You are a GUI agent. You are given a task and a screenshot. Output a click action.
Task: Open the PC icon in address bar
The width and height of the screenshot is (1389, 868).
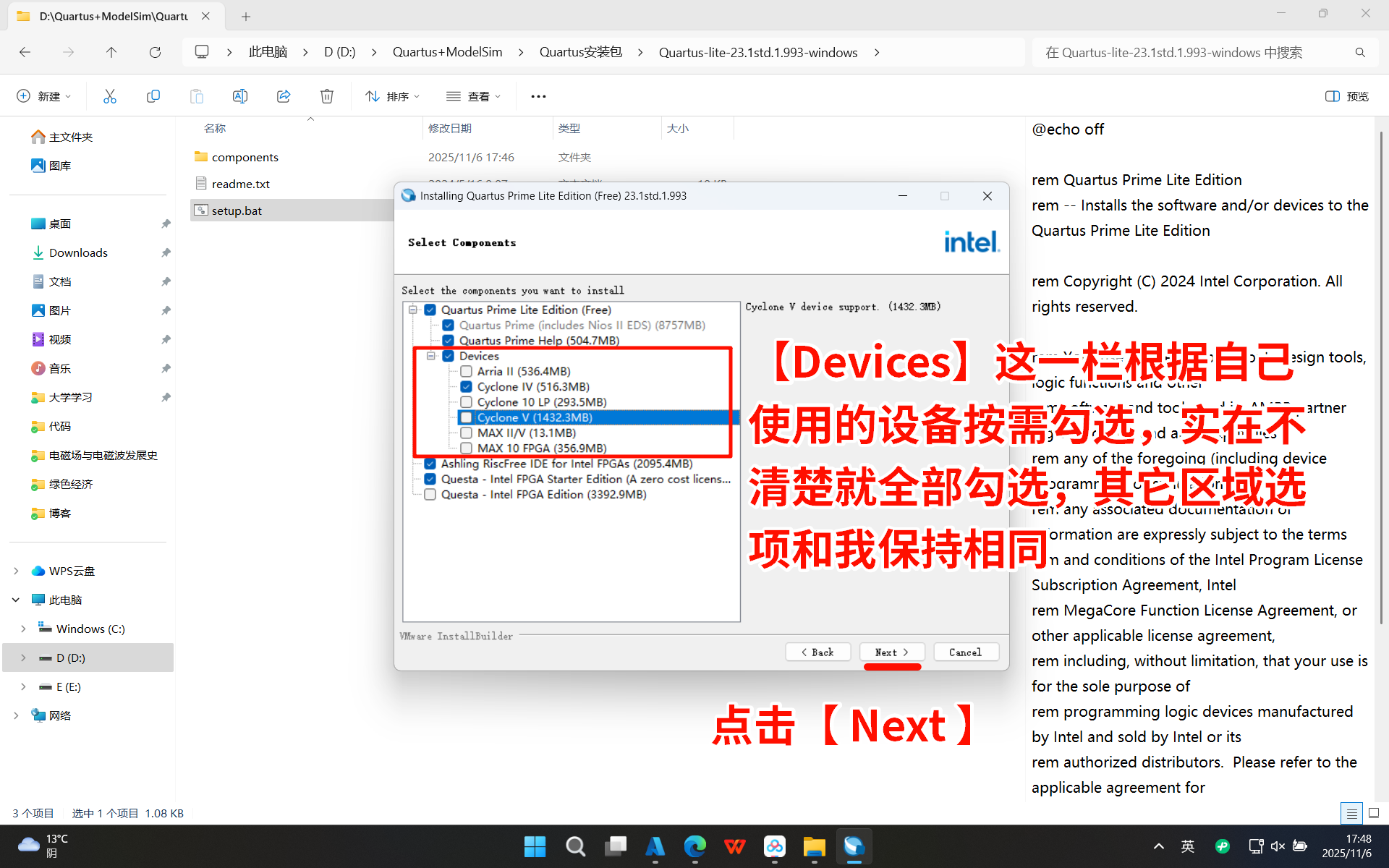[202, 52]
